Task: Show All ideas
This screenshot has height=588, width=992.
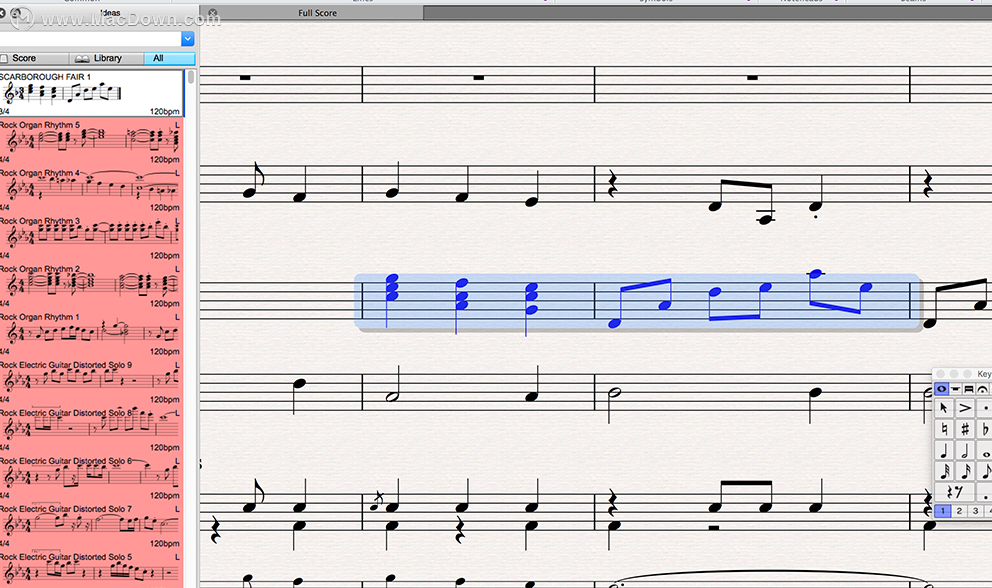Action: coord(170,58)
